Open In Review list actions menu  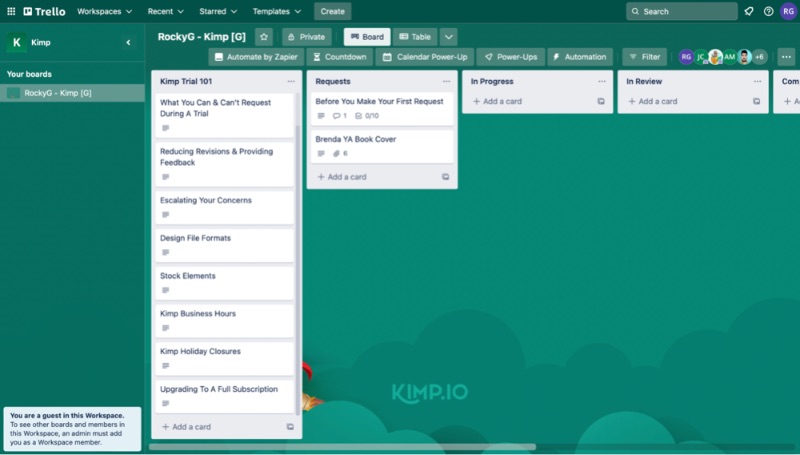(x=757, y=81)
